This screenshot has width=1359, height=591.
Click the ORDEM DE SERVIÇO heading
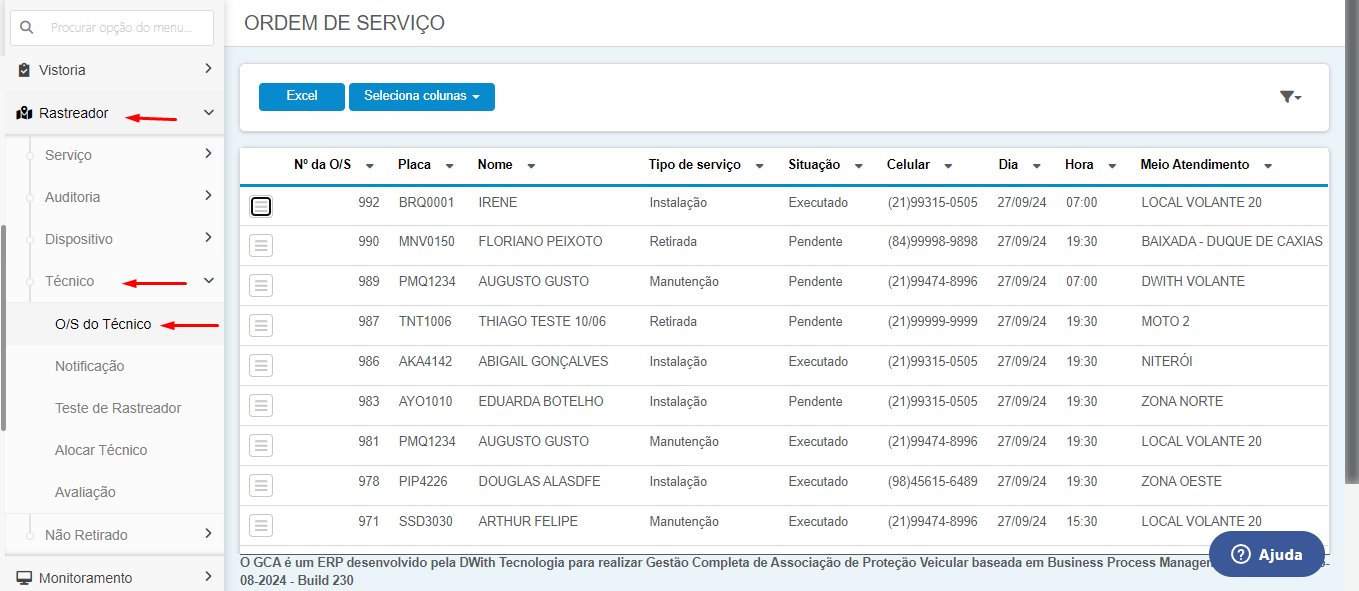click(x=345, y=23)
